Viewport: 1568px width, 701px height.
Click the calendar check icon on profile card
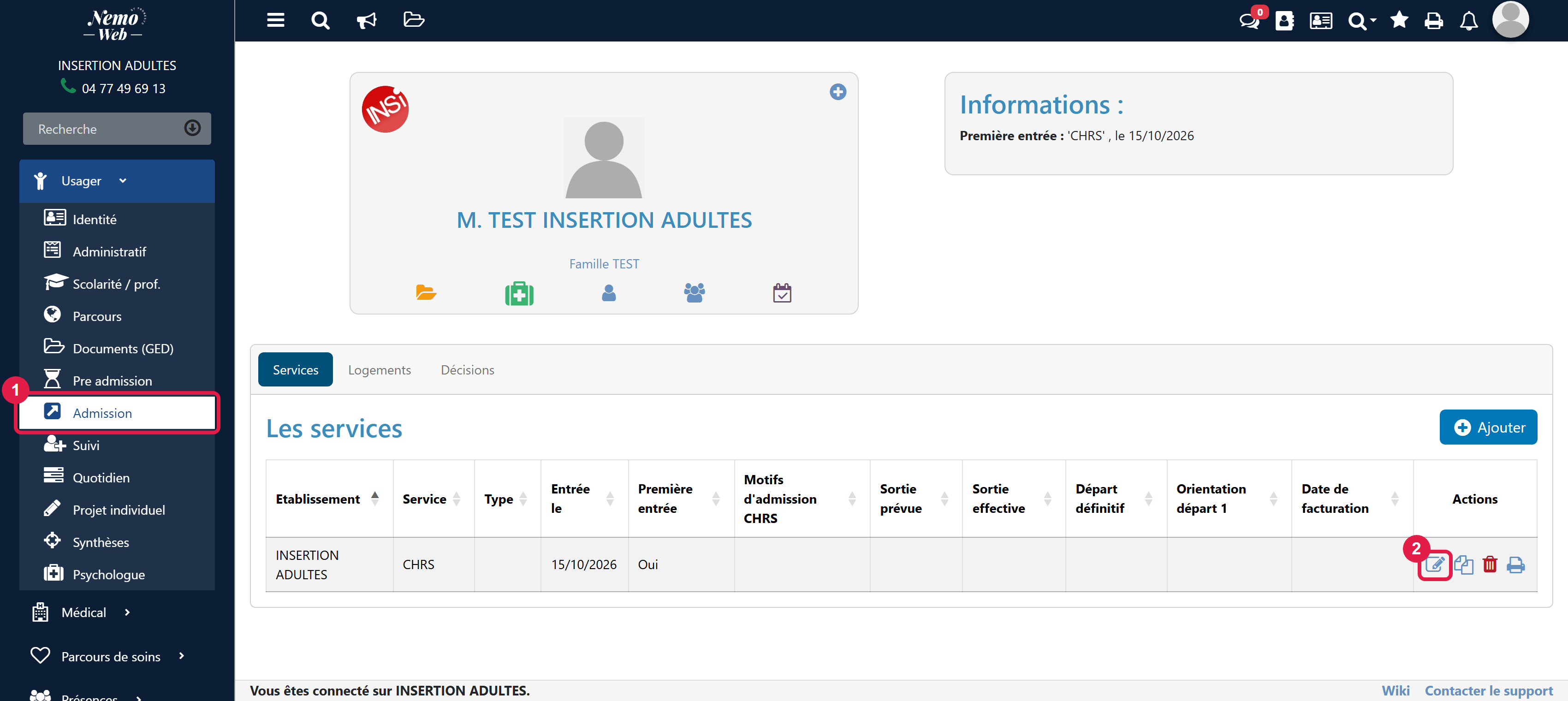pyautogui.click(x=782, y=293)
